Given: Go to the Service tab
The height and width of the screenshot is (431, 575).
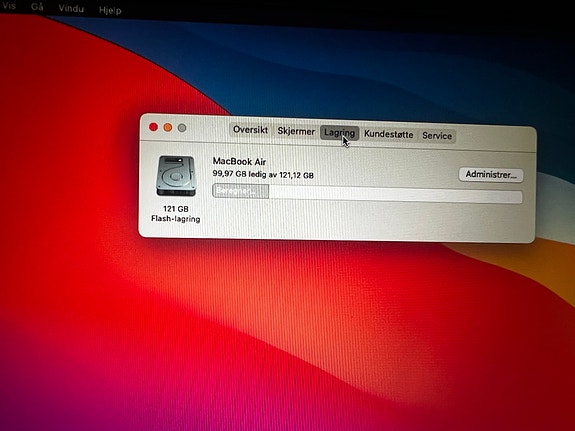Looking at the screenshot, I should (x=437, y=136).
